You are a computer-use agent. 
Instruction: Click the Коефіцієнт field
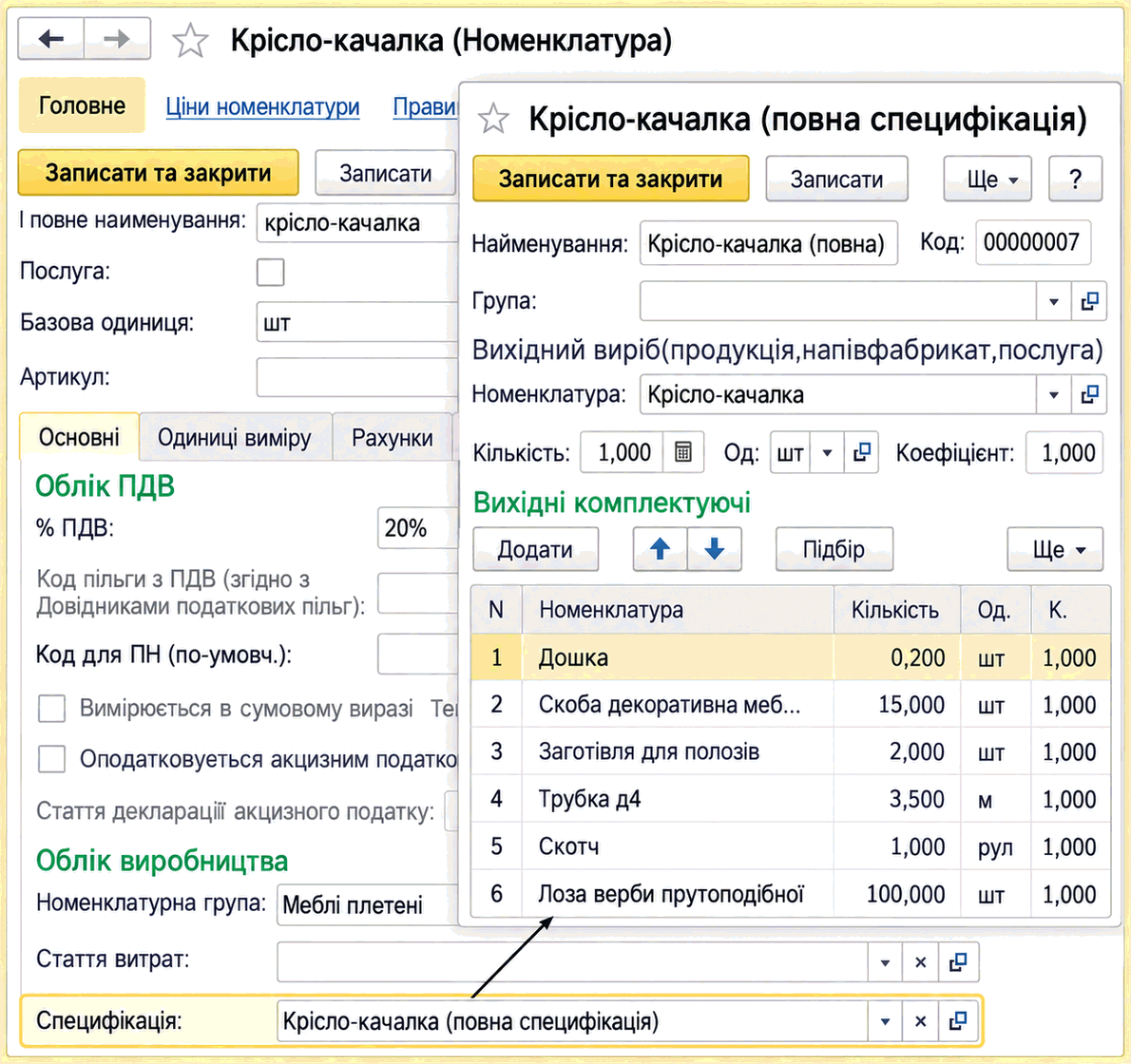coord(1064,453)
